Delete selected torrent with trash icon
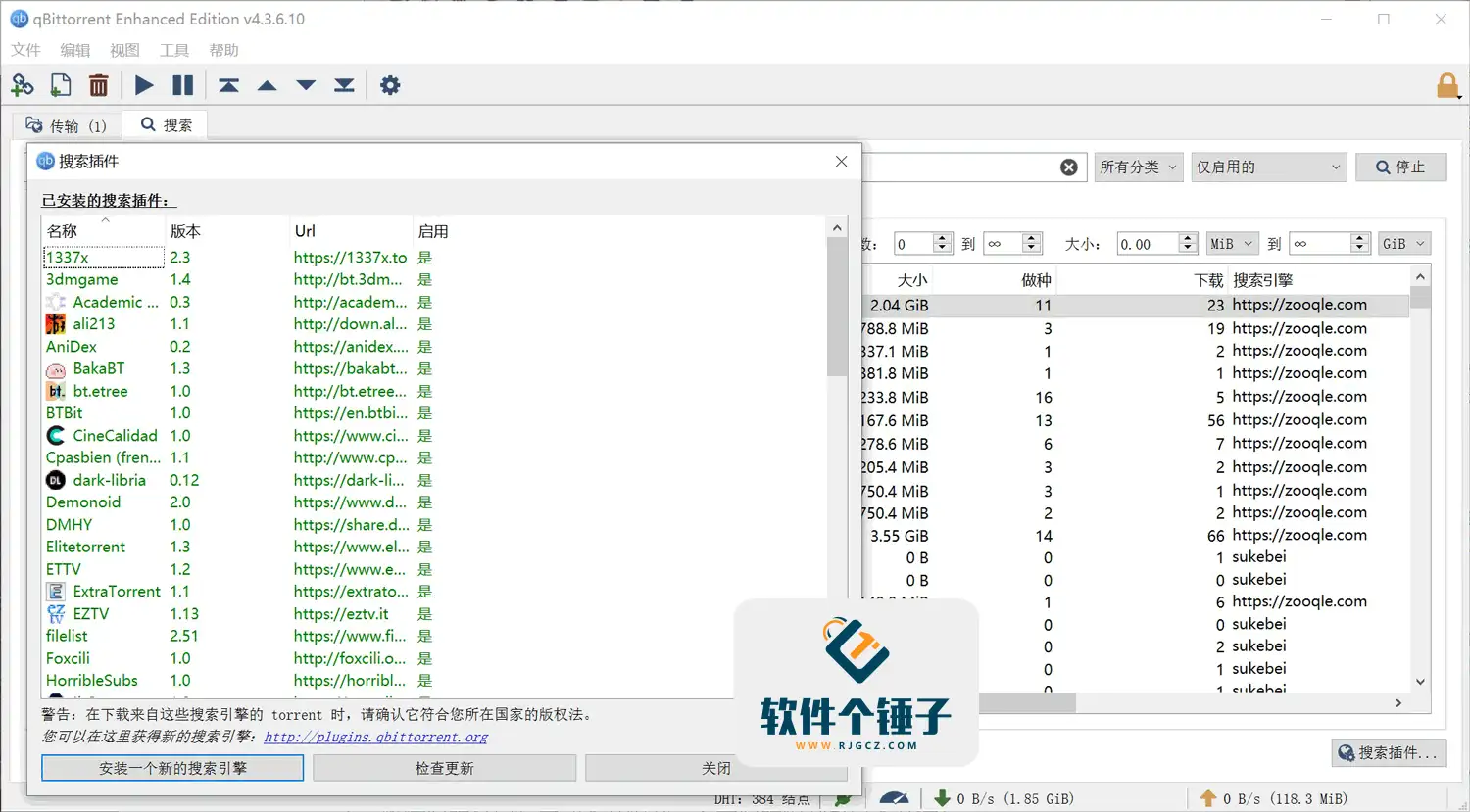Image resolution: width=1470 pixels, height=812 pixels. (98, 85)
